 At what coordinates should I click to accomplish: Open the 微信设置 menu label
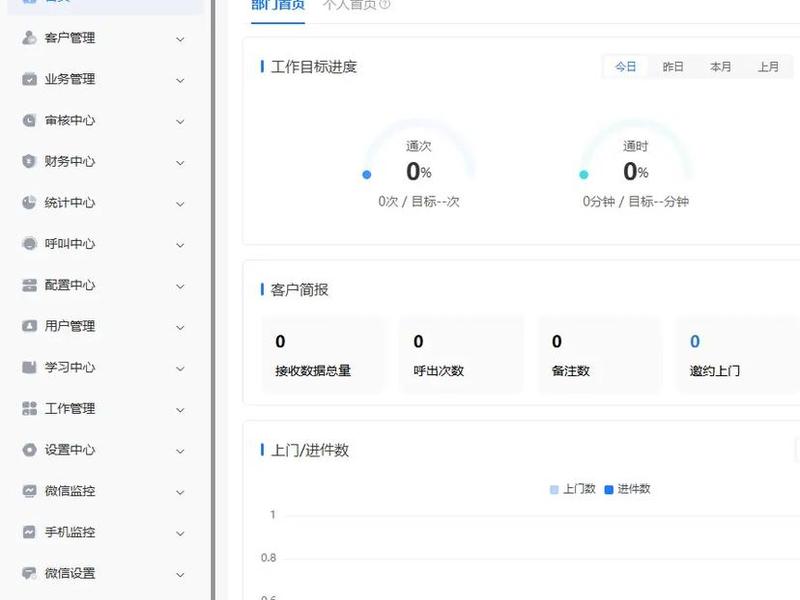point(70,573)
